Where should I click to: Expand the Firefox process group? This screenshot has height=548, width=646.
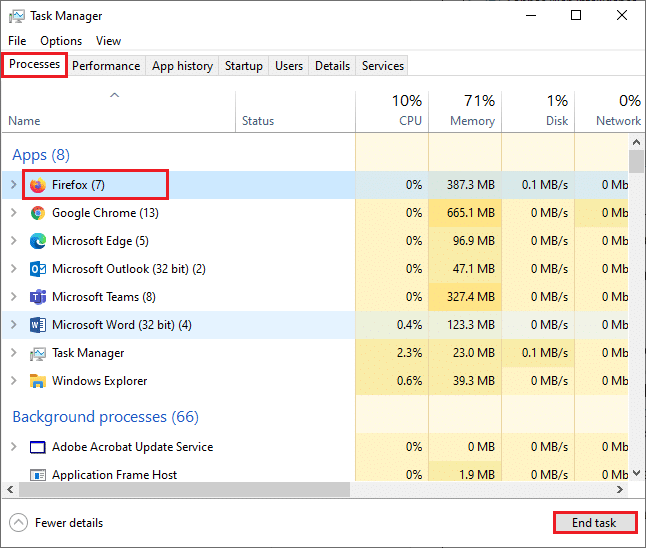click(x=14, y=185)
